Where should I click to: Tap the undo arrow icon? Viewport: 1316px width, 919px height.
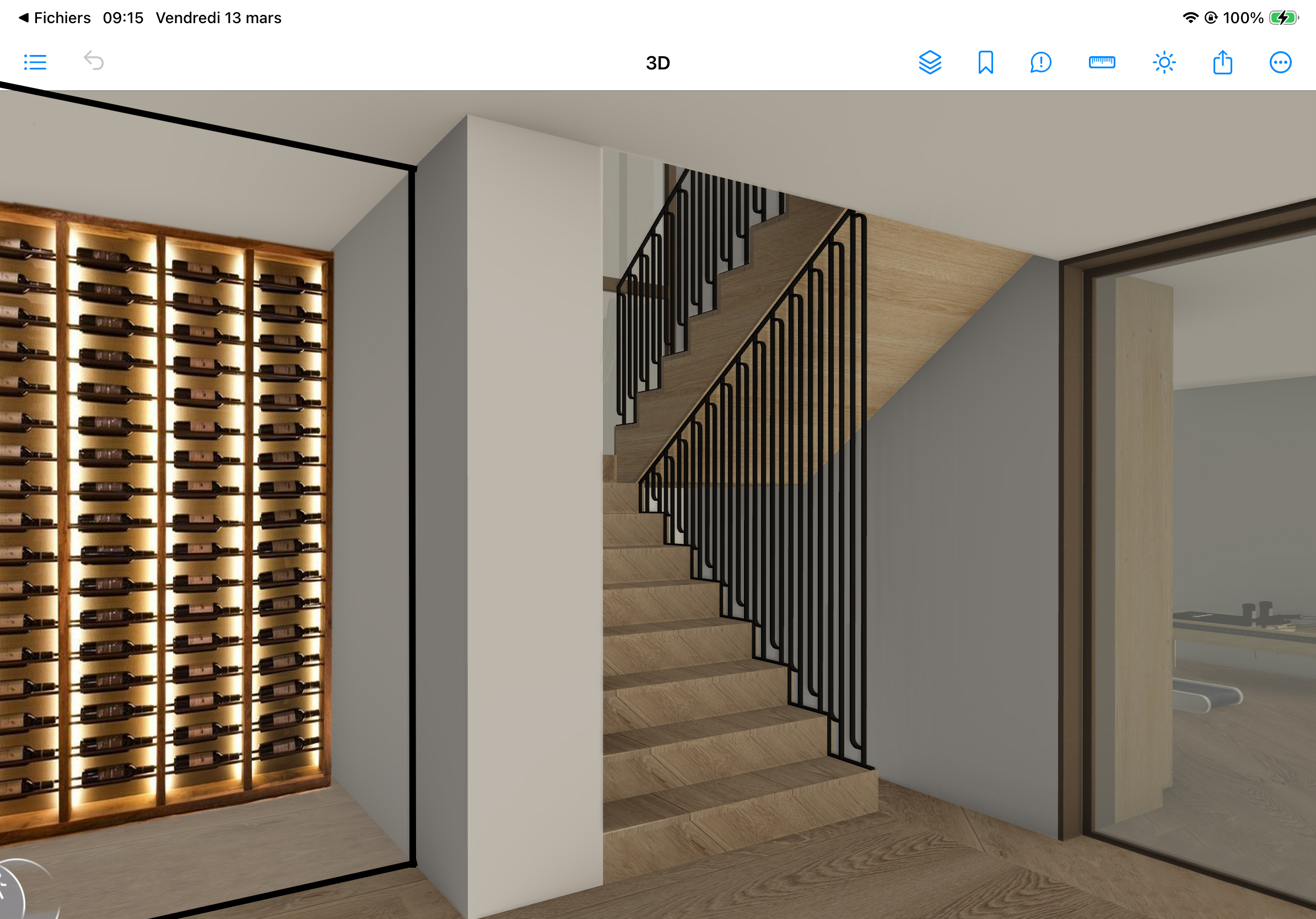[x=94, y=61]
